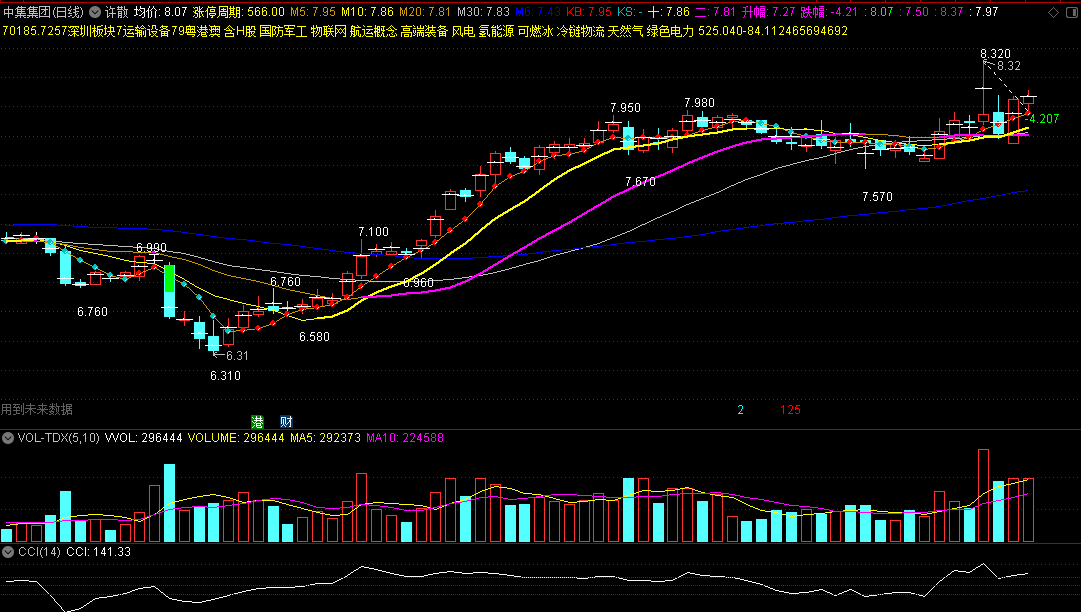Screen dimensions: 1081x612
Task: Click the M30: 7.83 moving average label
Action: 483,12
